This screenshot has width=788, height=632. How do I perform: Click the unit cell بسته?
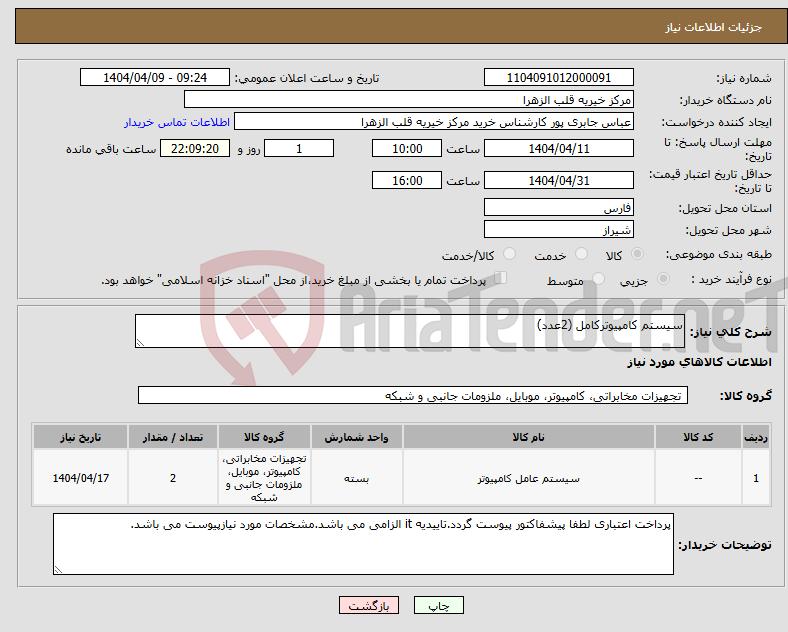pos(356,478)
